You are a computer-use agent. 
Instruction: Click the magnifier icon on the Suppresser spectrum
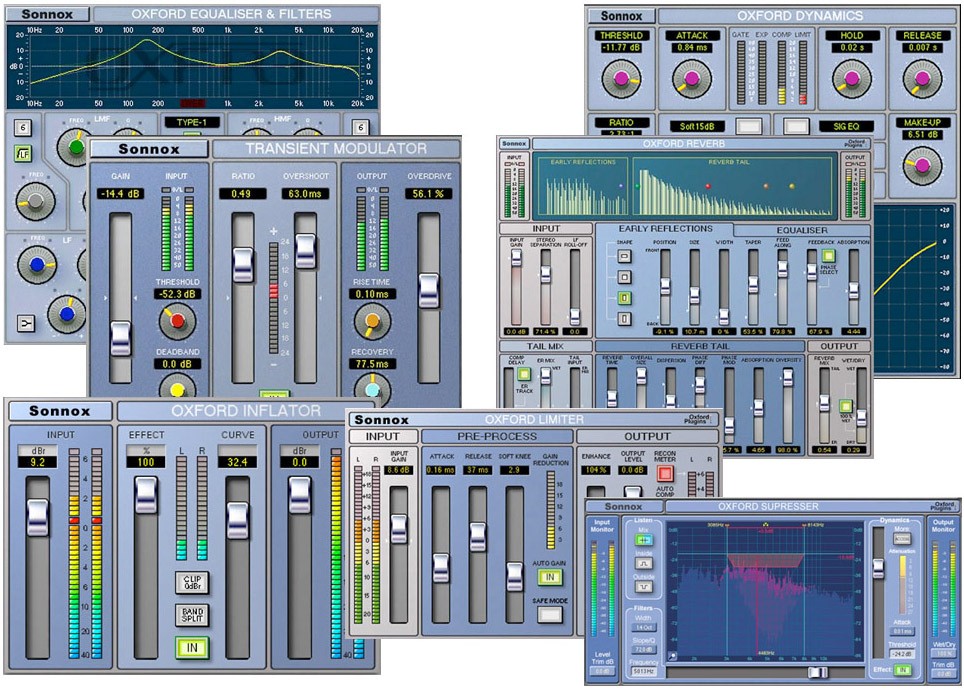tap(674, 654)
